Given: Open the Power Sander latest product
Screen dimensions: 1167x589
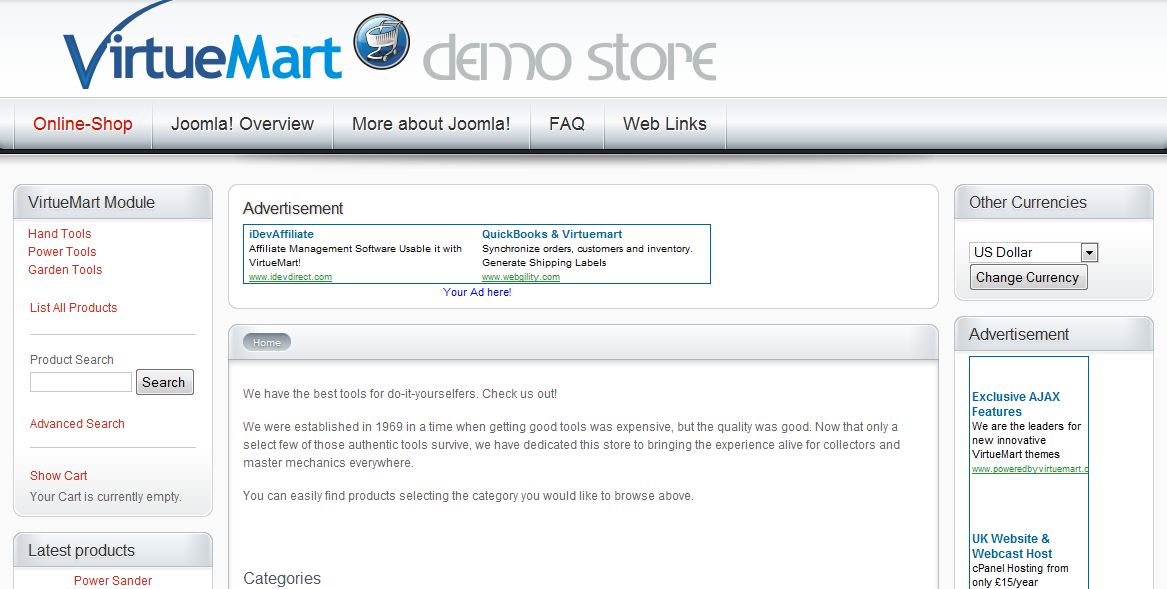Looking at the screenshot, I should pos(113,581).
